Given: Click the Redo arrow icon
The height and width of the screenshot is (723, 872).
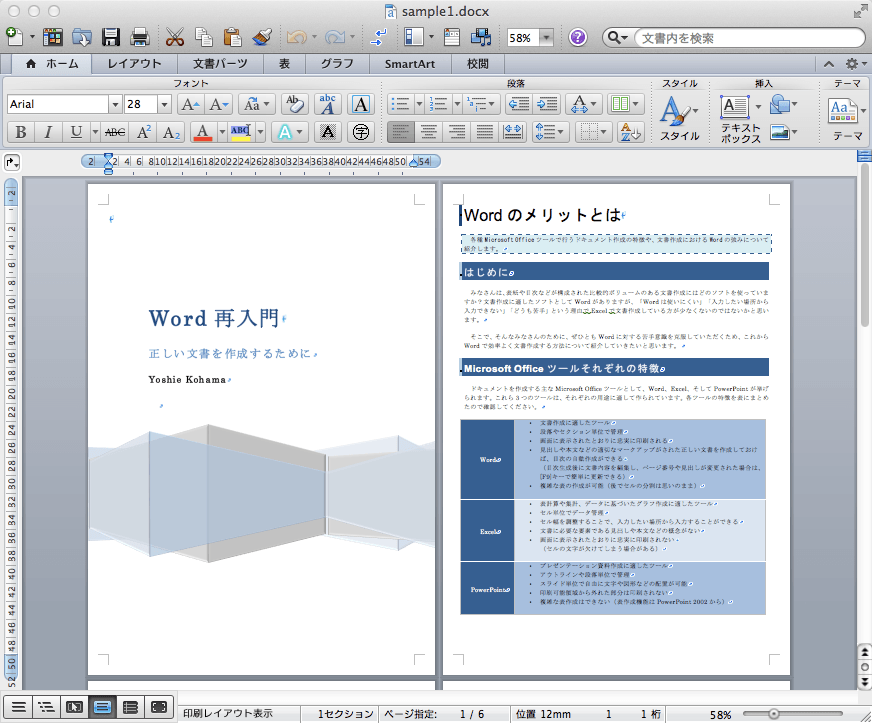Looking at the screenshot, I should coord(335,38).
